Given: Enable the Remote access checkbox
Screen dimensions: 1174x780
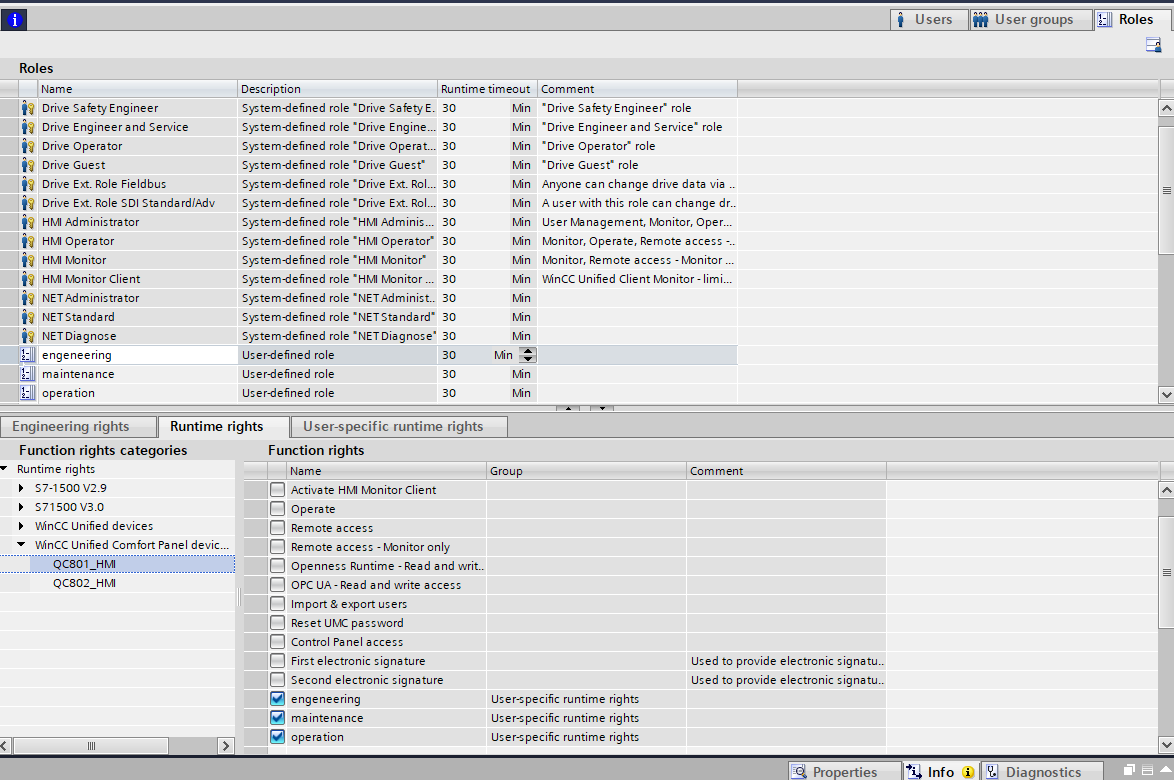Looking at the screenshot, I should click(278, 528).
